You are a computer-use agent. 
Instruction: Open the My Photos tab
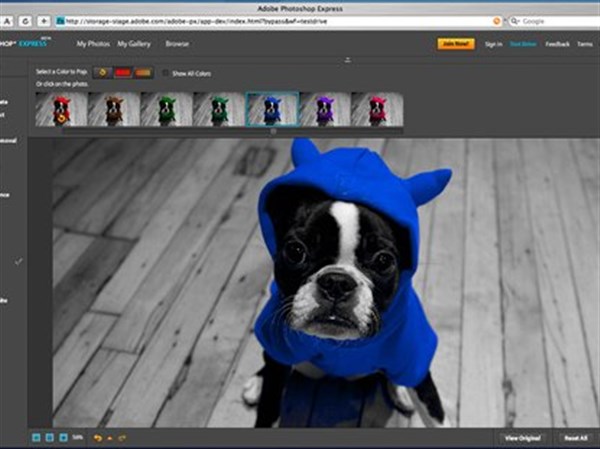point(94,44)
